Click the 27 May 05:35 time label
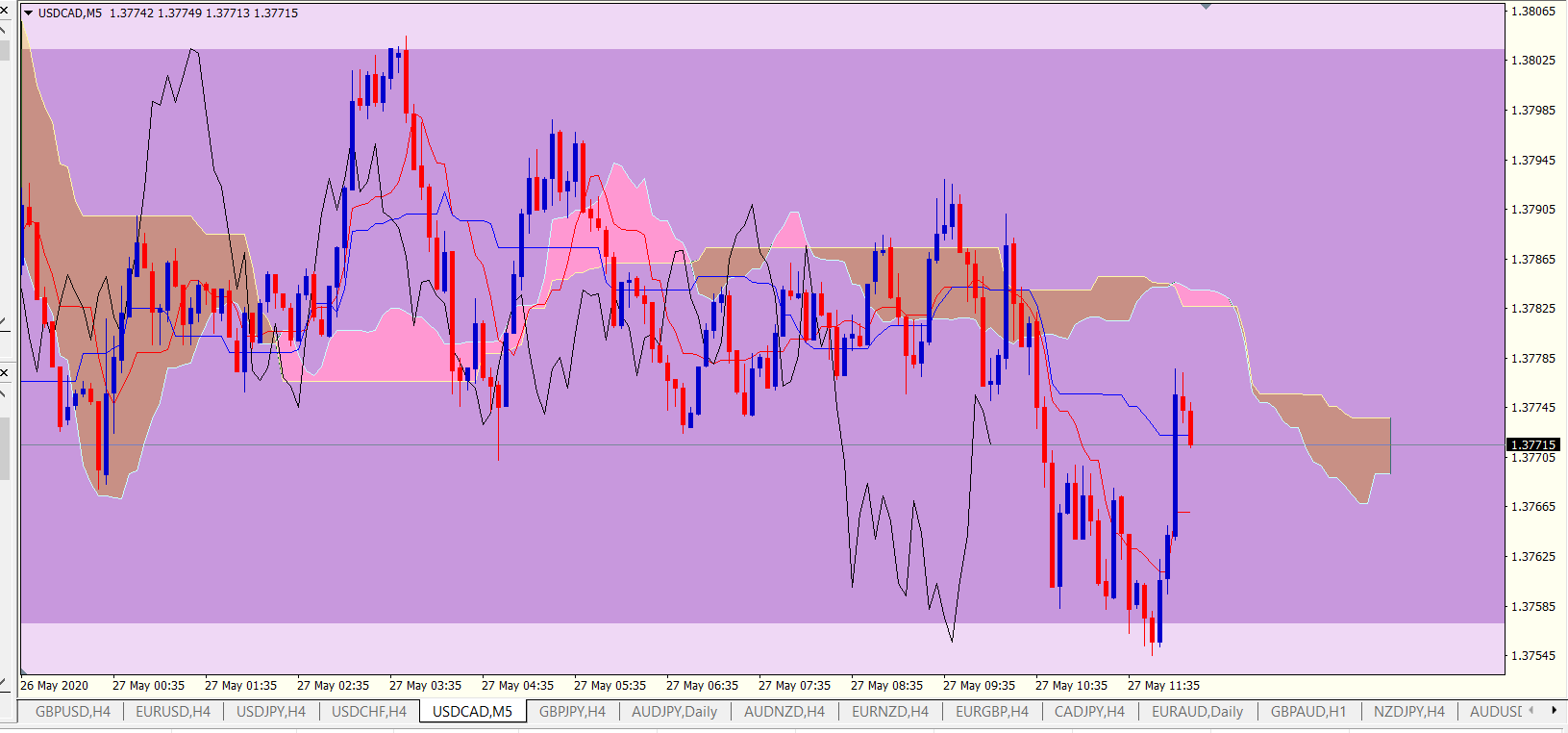Viewport: 1568px width, 733px height. (610, 686)
